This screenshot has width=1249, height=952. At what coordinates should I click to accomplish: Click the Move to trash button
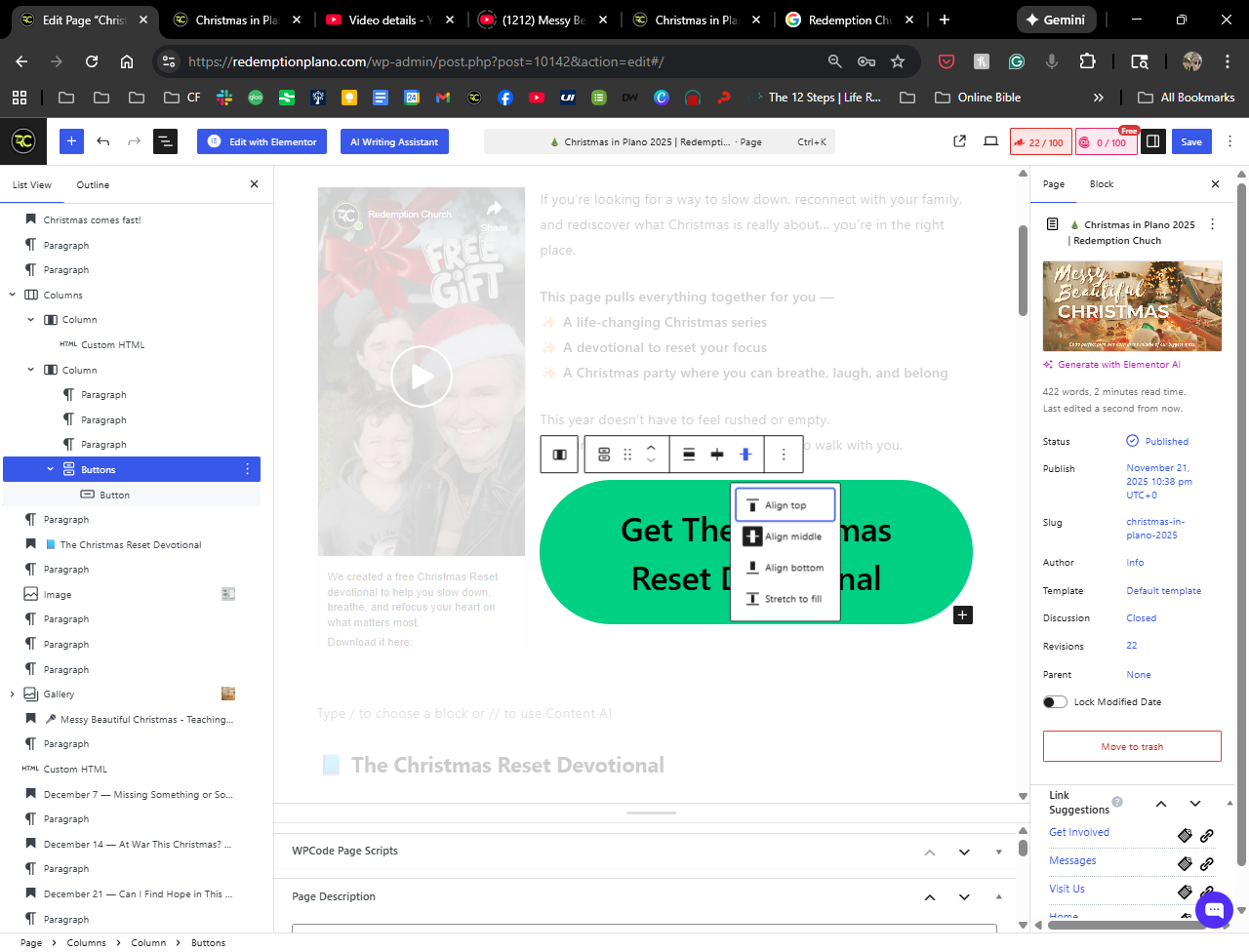point(1132,746)
